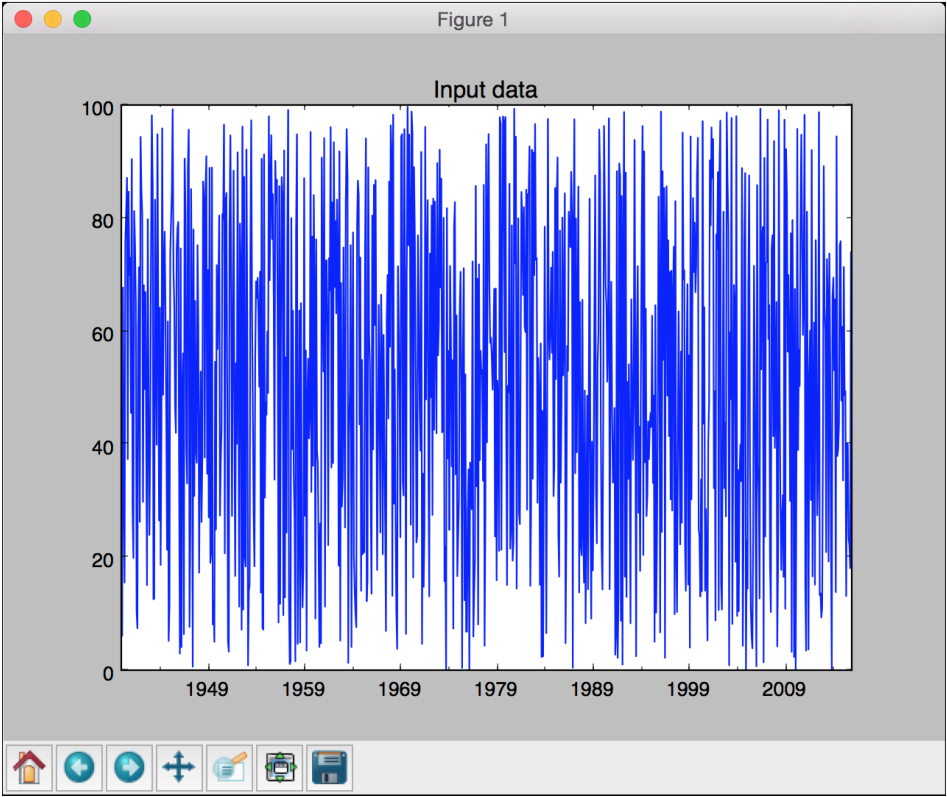Maximize the window with the green button
Screen dimensions: 947x797
point(81,19)
